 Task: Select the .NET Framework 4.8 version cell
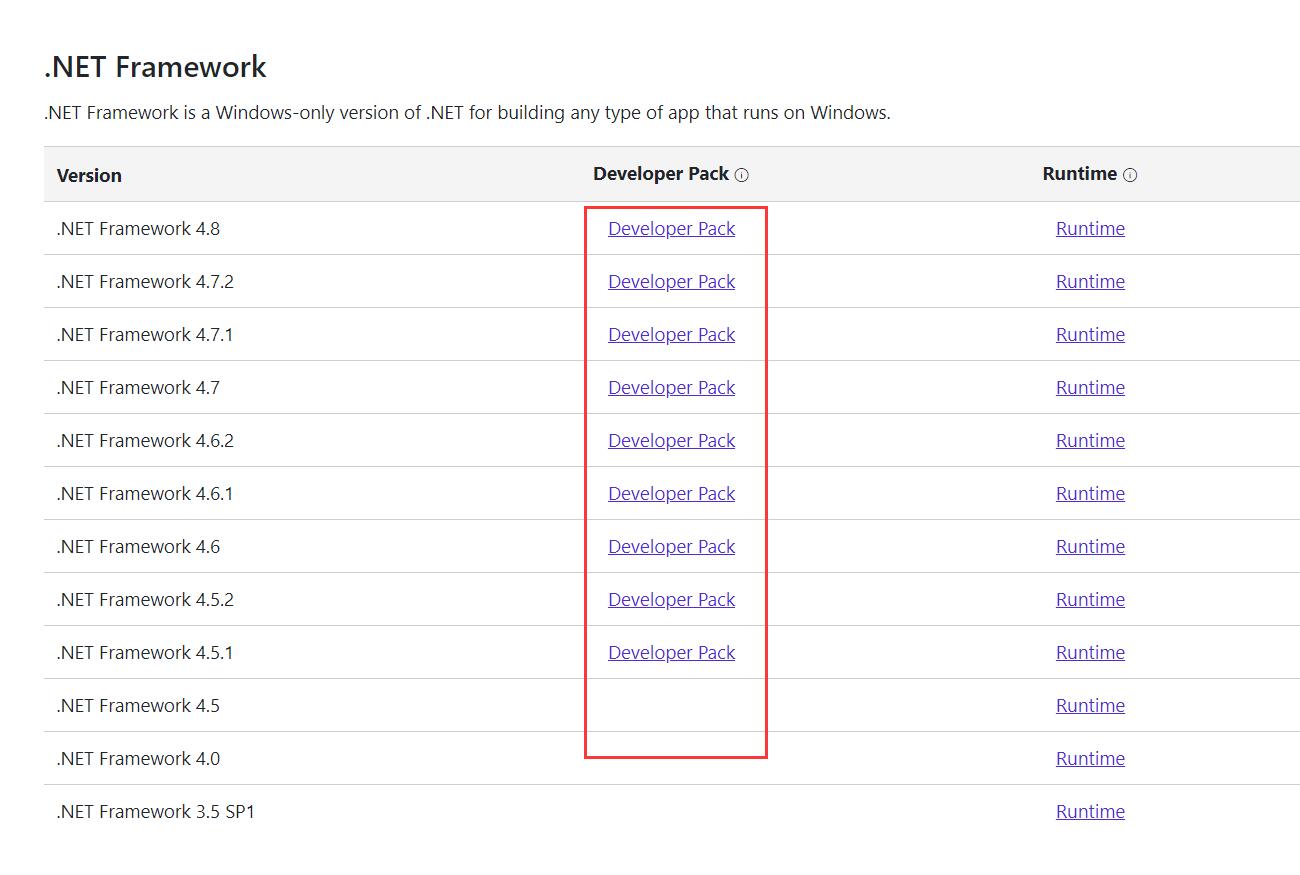click(x=138, y=229)
